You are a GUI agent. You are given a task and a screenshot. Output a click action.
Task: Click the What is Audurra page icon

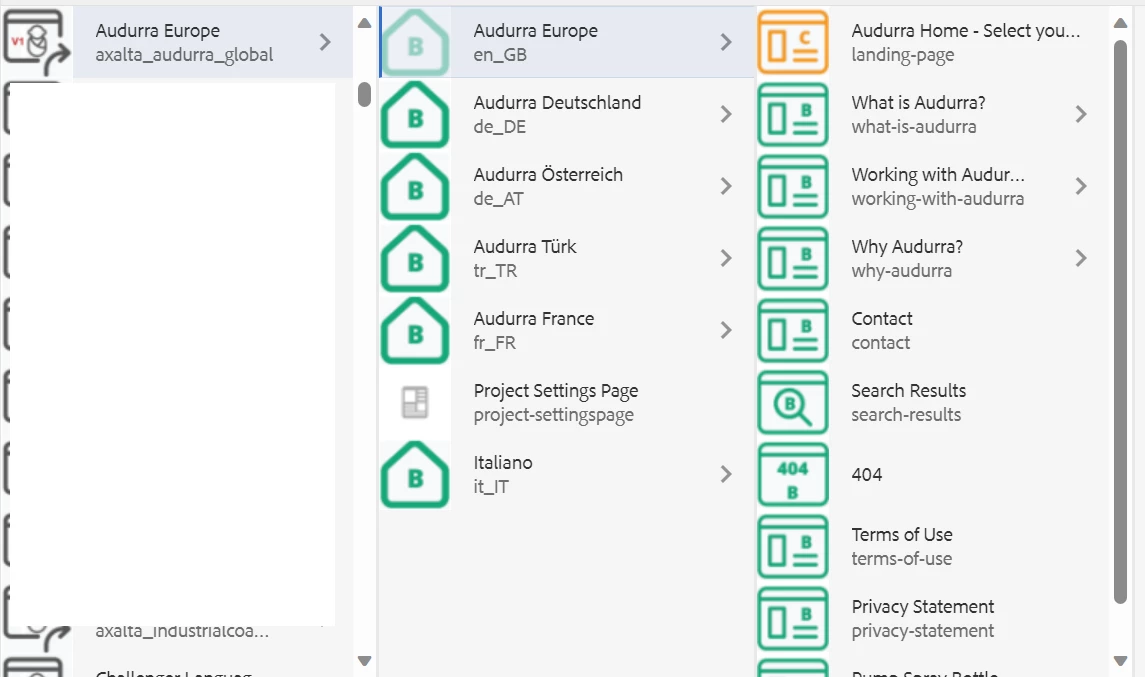(793, 115)
